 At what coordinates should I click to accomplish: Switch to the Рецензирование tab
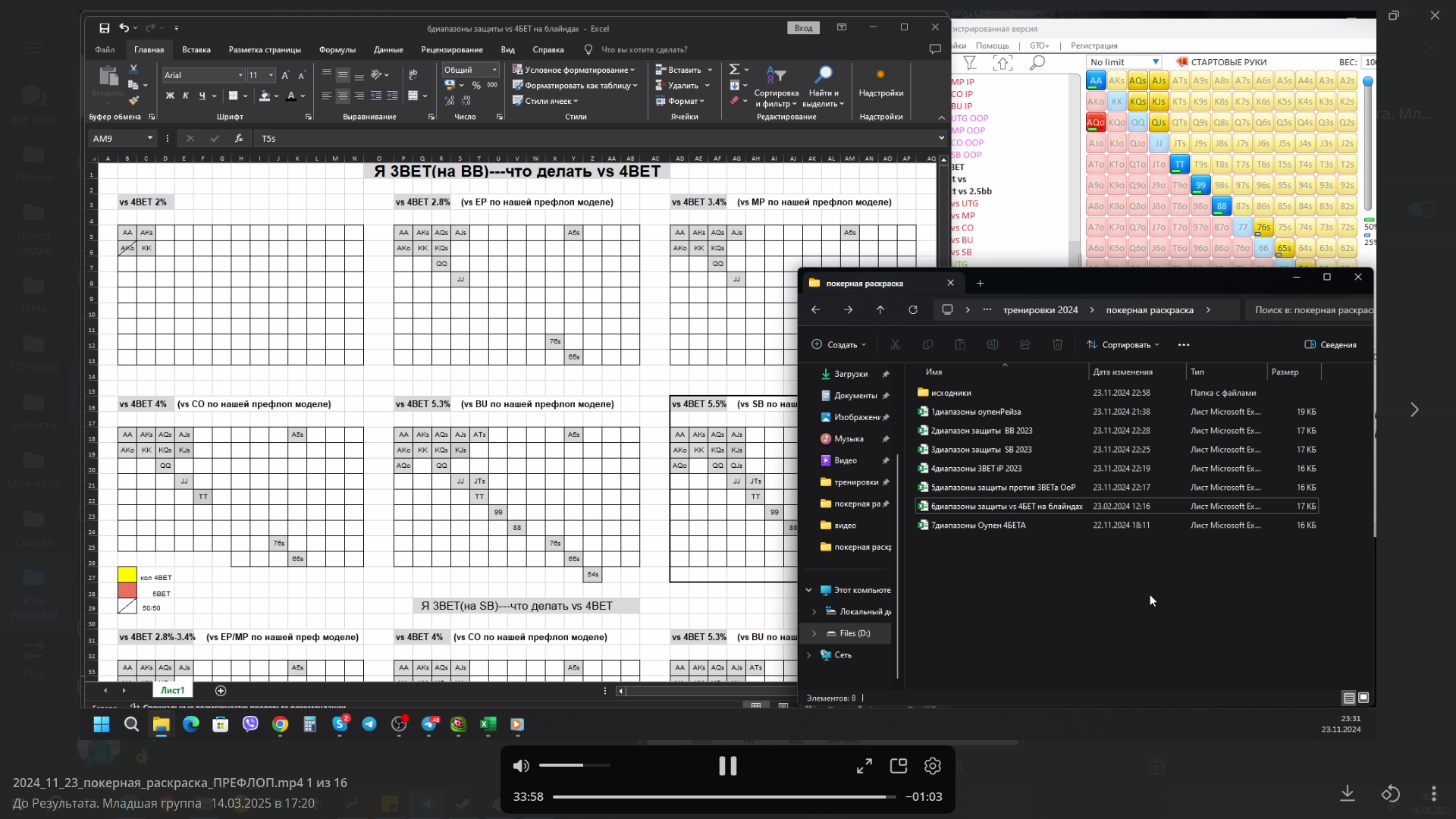(x=452, y=49)
